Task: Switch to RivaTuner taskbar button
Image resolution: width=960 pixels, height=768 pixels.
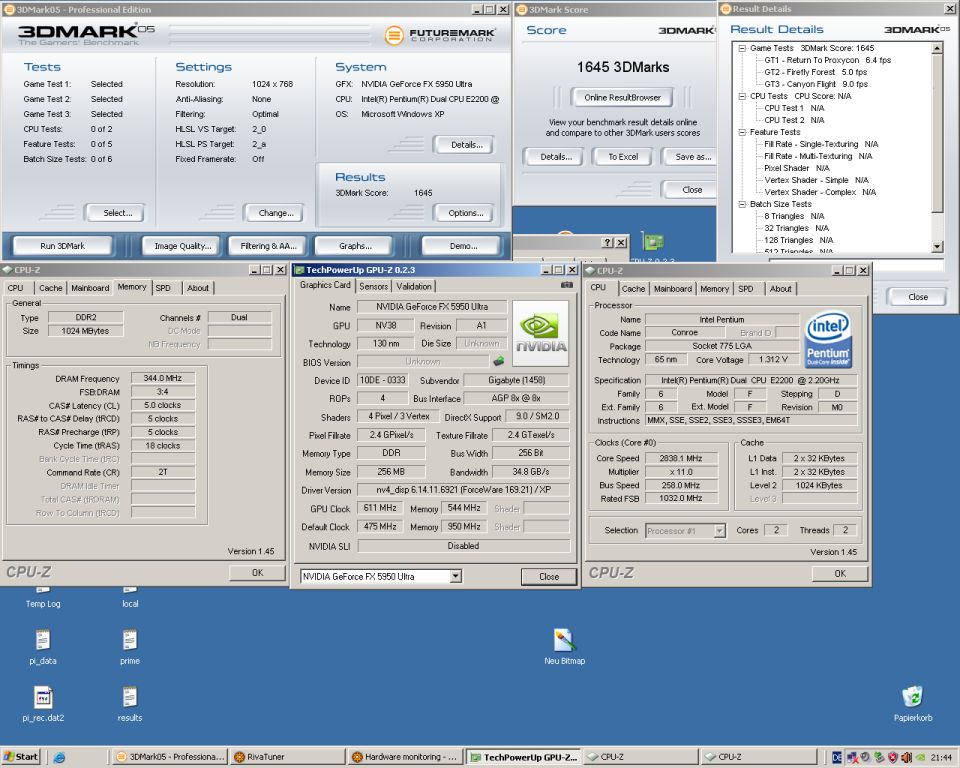Action: pyautogui.click(x=288, y=757)
